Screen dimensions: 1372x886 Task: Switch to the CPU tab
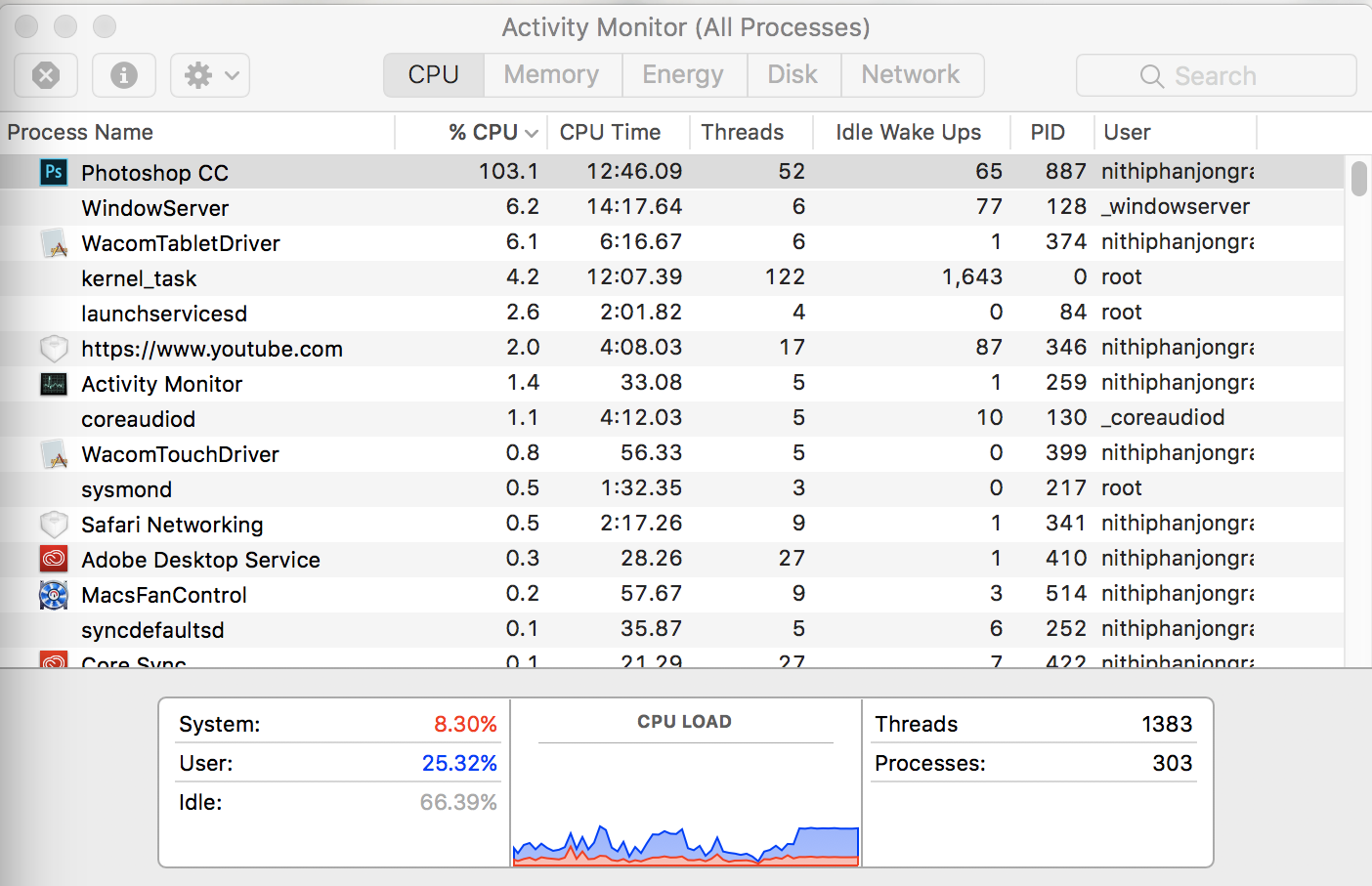pos(434,75)
